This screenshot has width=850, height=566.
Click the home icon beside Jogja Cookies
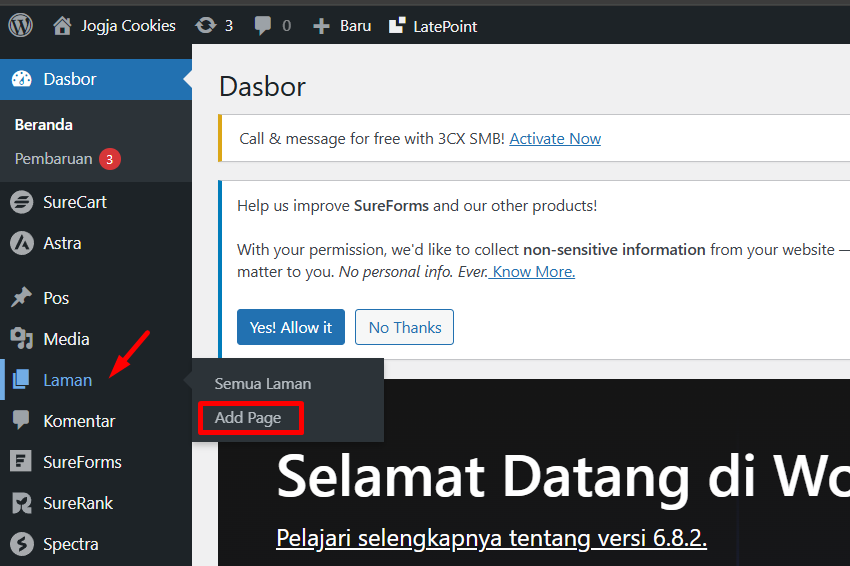(62, 25)
